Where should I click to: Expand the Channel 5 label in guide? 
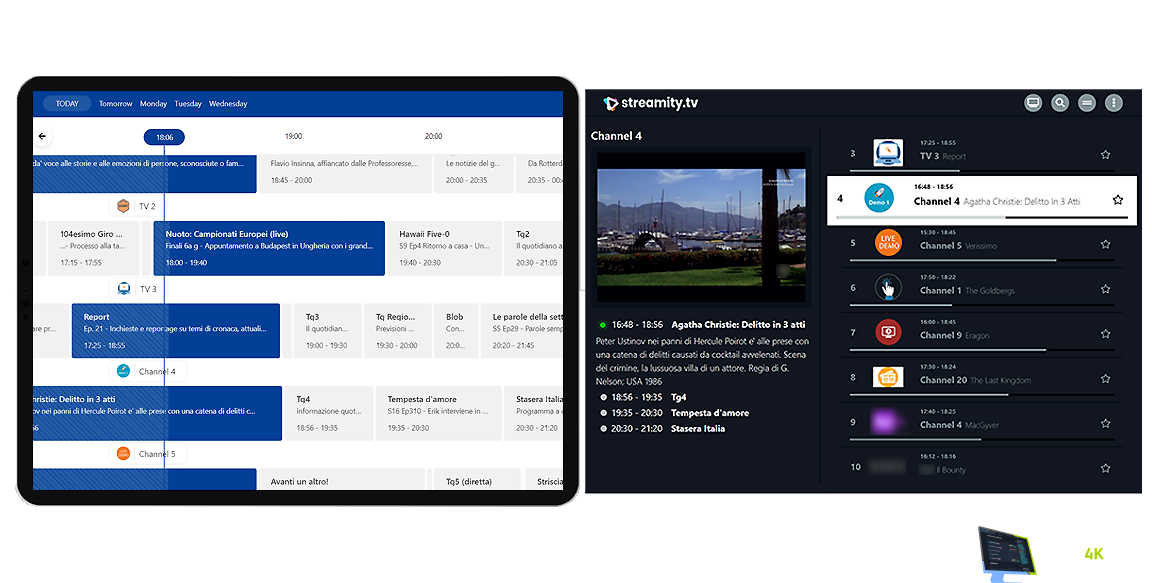[x=146, y=454]
